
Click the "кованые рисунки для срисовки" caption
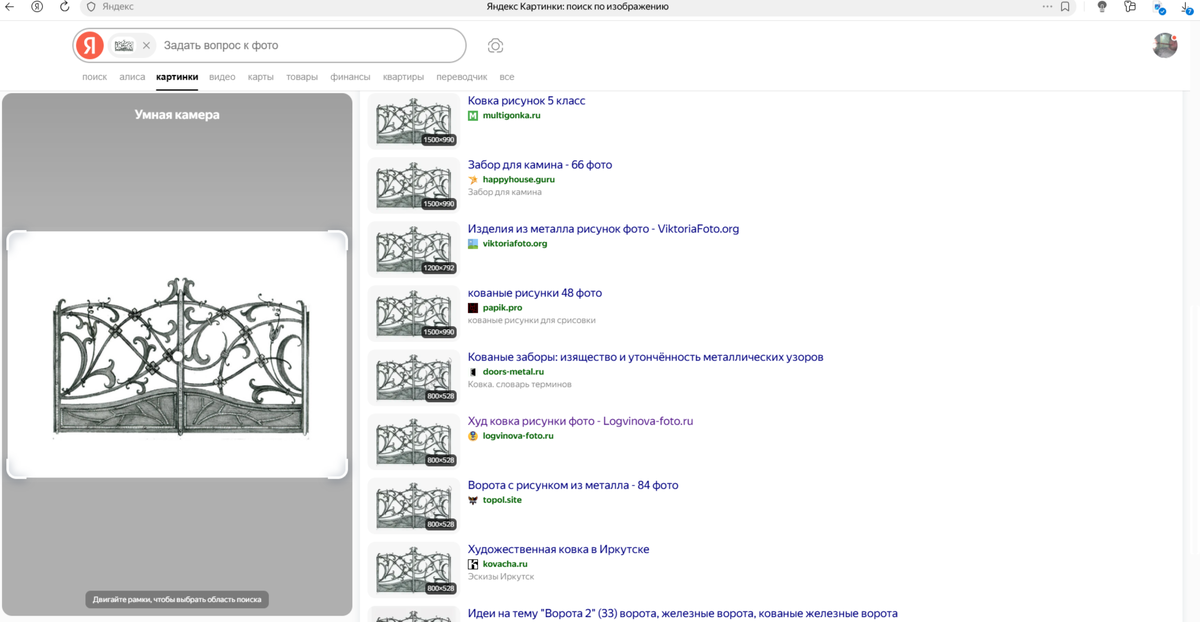coord(532,320)
